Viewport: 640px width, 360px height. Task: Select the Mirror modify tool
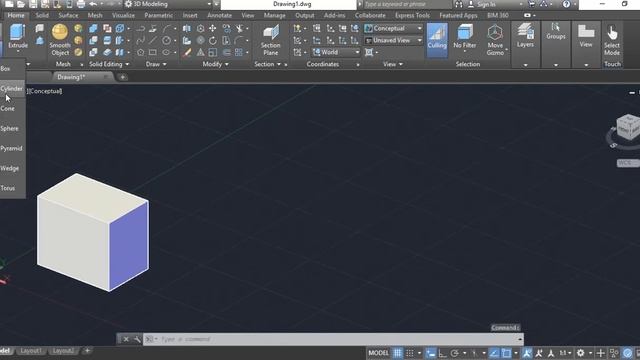click(x=187, y=28)
